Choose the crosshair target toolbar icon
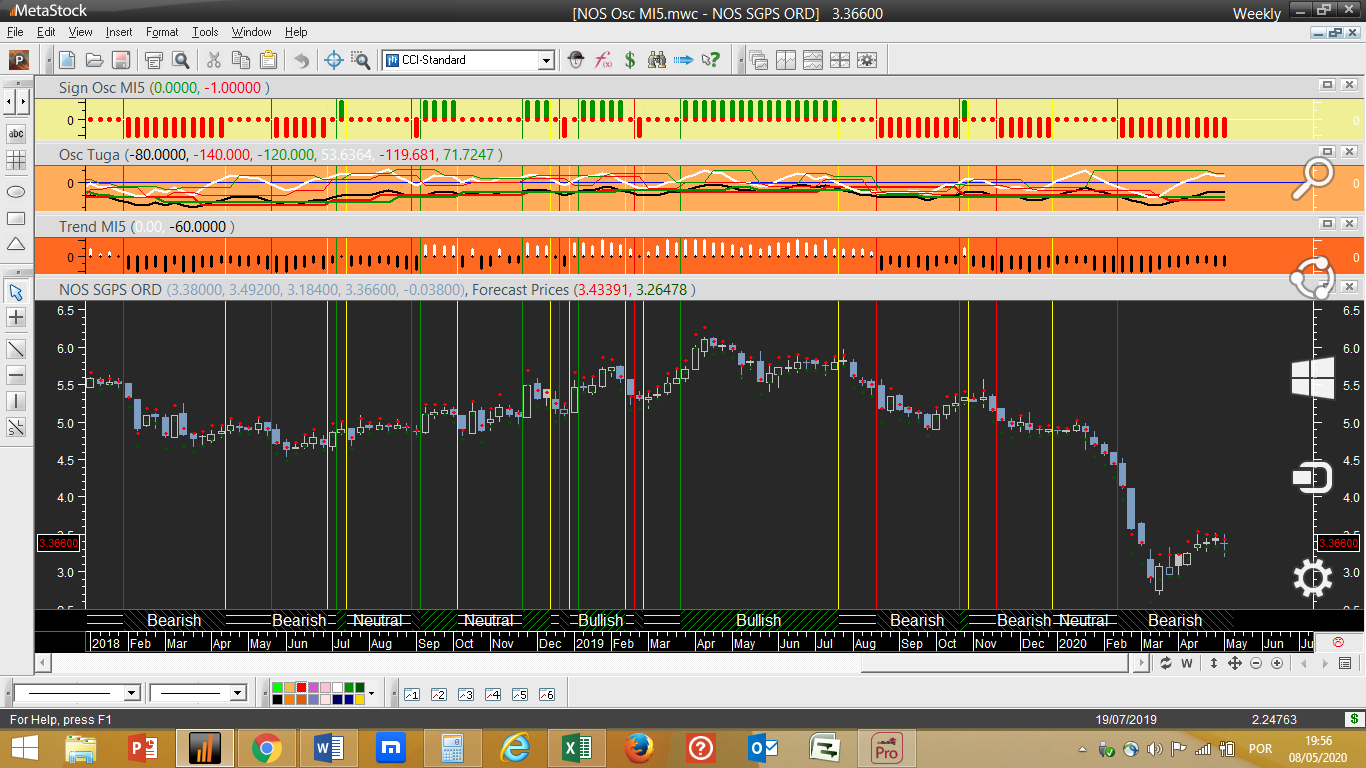1366x768 pixels. coord(334,60)
